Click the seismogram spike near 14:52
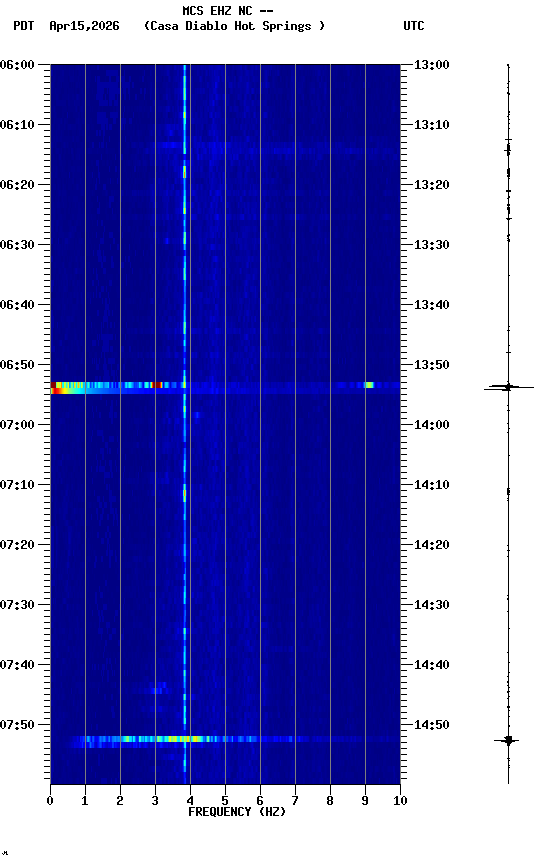Viewport: 552px width, 864px height. tap(508, 741)
